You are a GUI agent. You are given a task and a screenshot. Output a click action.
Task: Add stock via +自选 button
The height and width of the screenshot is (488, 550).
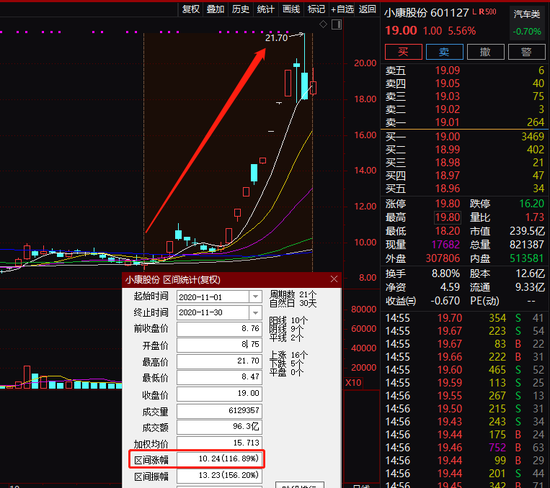342,9
